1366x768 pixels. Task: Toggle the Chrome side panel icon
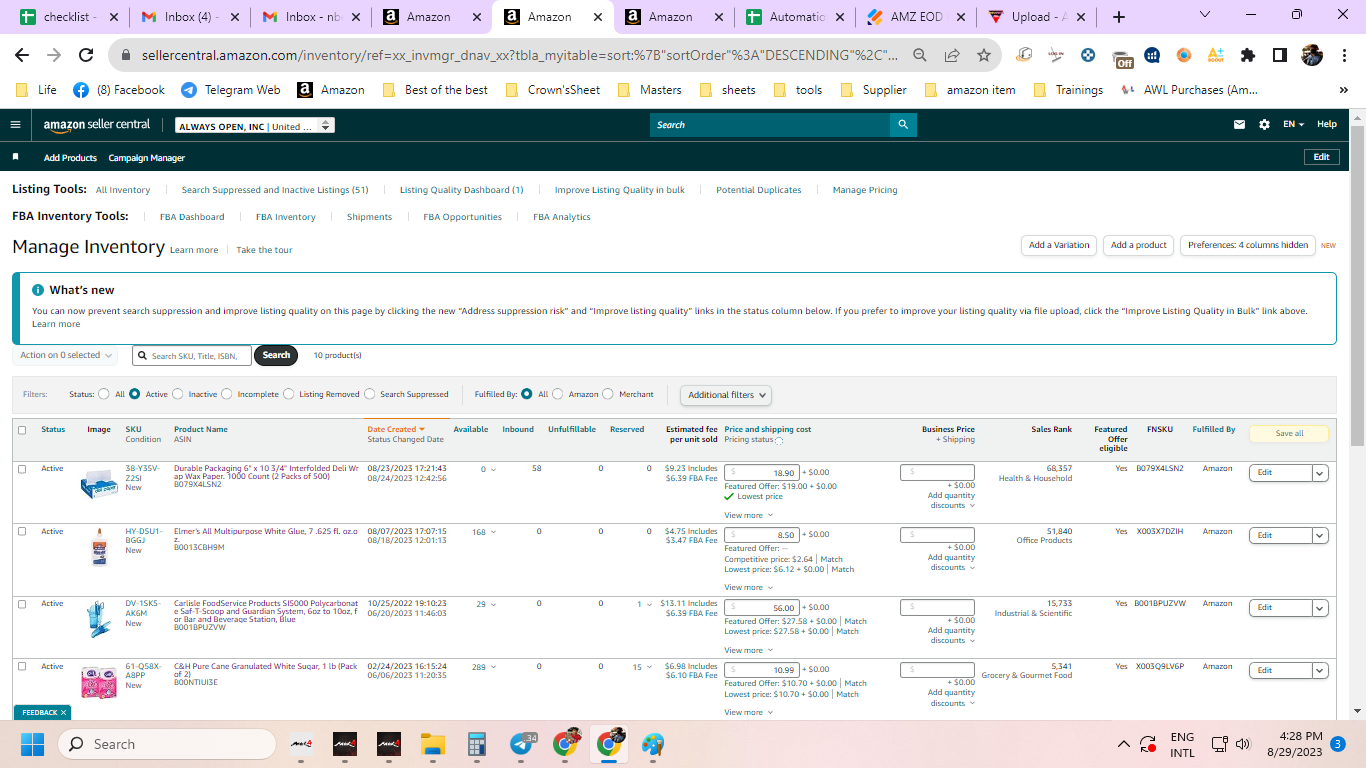pos(1279,55)
